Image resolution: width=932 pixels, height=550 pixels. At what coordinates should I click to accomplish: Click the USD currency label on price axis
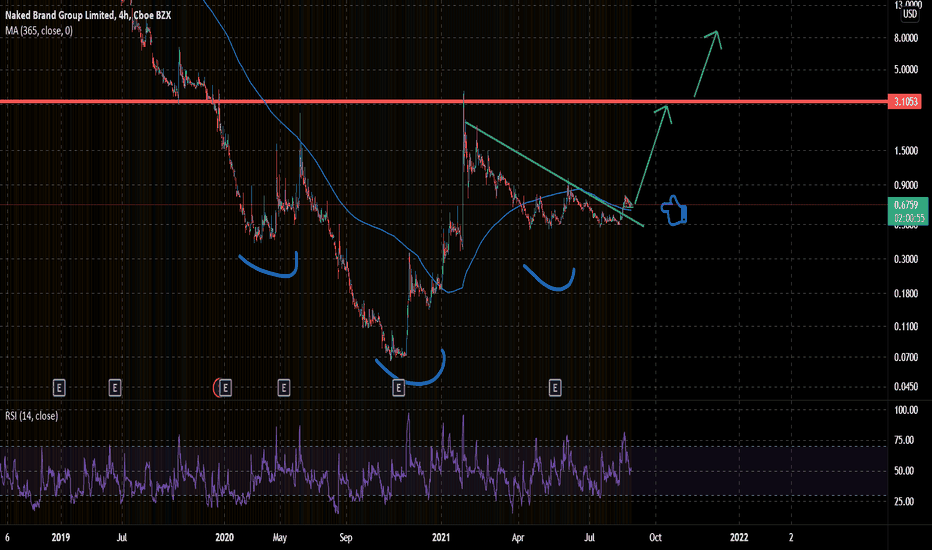(910, 14)
